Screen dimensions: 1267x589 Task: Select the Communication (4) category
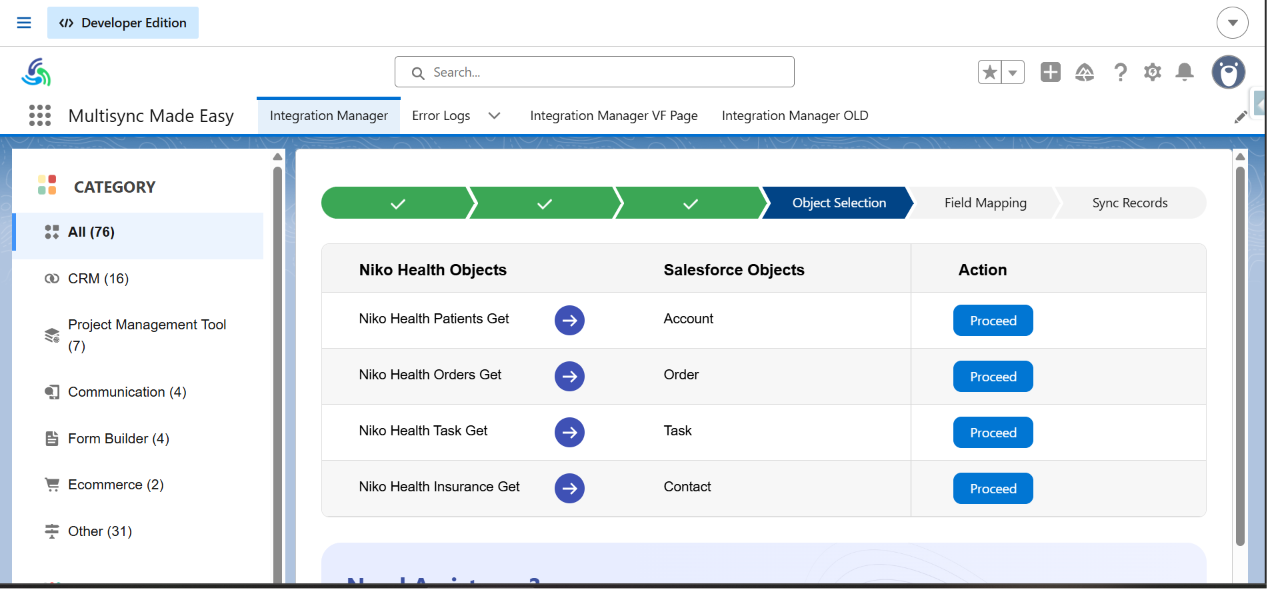click(138, 392)
